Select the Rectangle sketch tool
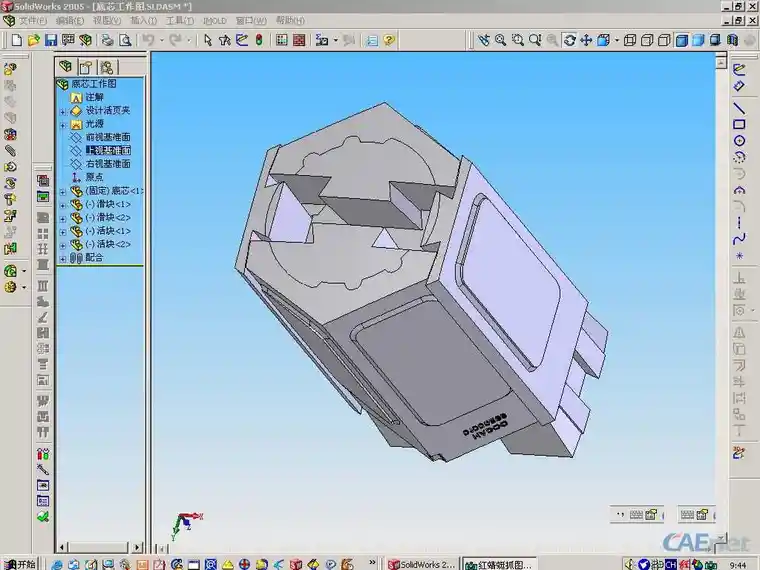Screen dimensions: 760x570 click(739, 124)
